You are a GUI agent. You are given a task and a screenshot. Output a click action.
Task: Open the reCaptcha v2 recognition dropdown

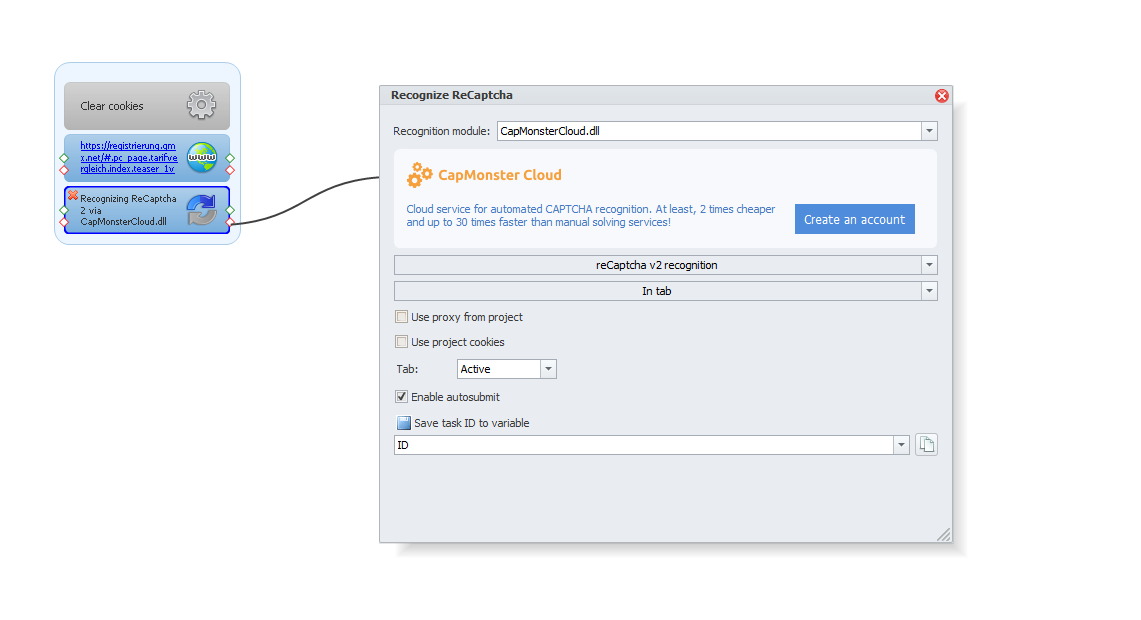pyautogui.click(x=929, y=265)
